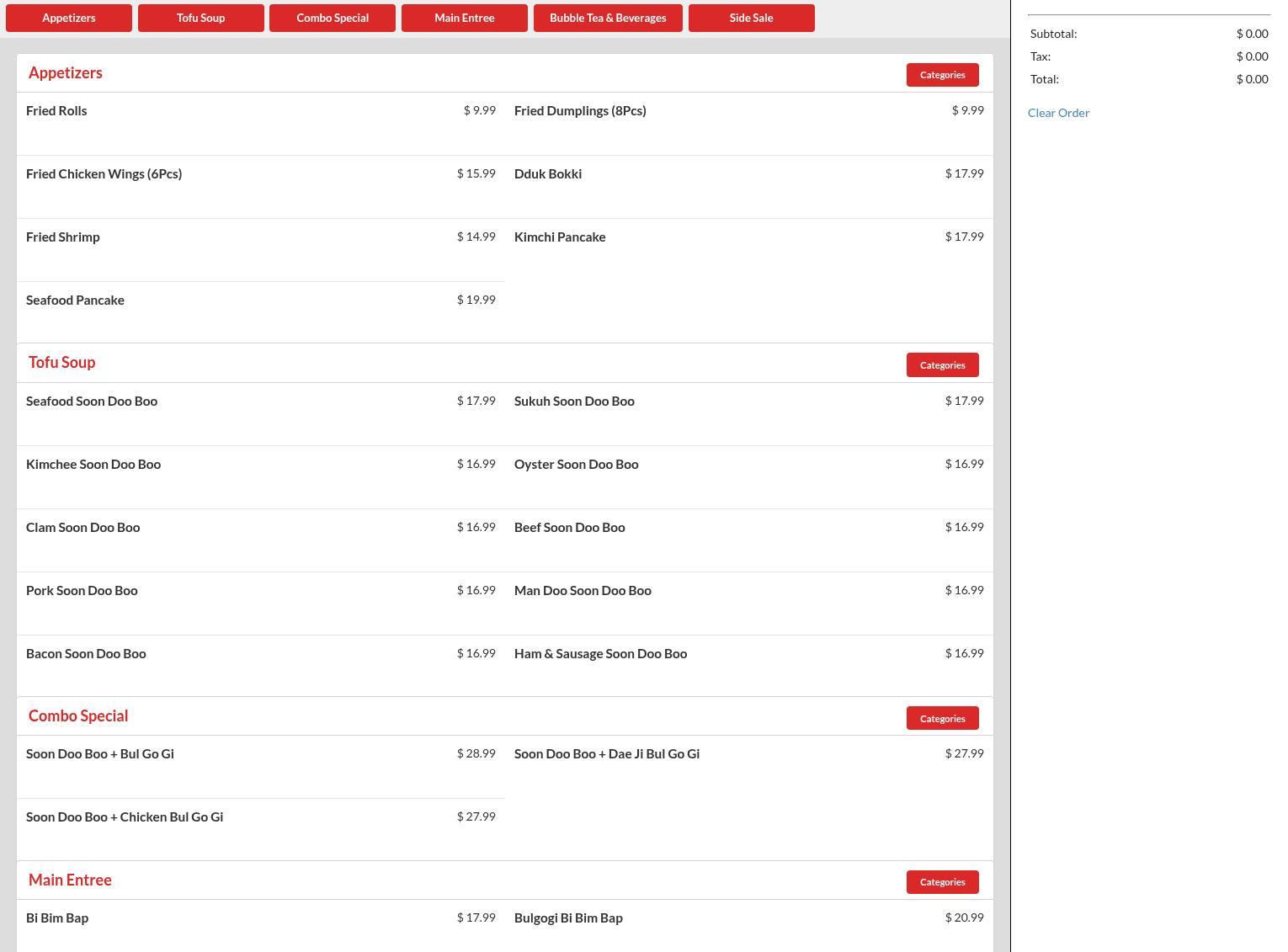Switch to the Tofu Soup tab
This screenshot has width=1288, height=952.
pos(200,18)
